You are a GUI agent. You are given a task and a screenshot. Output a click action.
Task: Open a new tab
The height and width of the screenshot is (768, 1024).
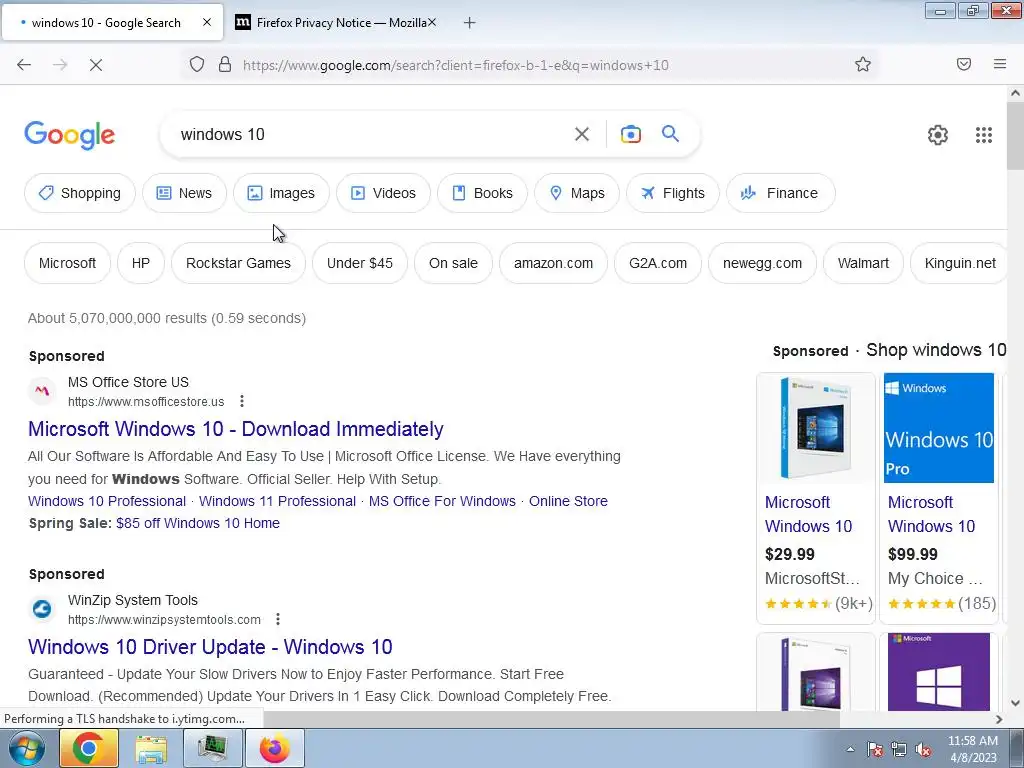coord(469,23)
